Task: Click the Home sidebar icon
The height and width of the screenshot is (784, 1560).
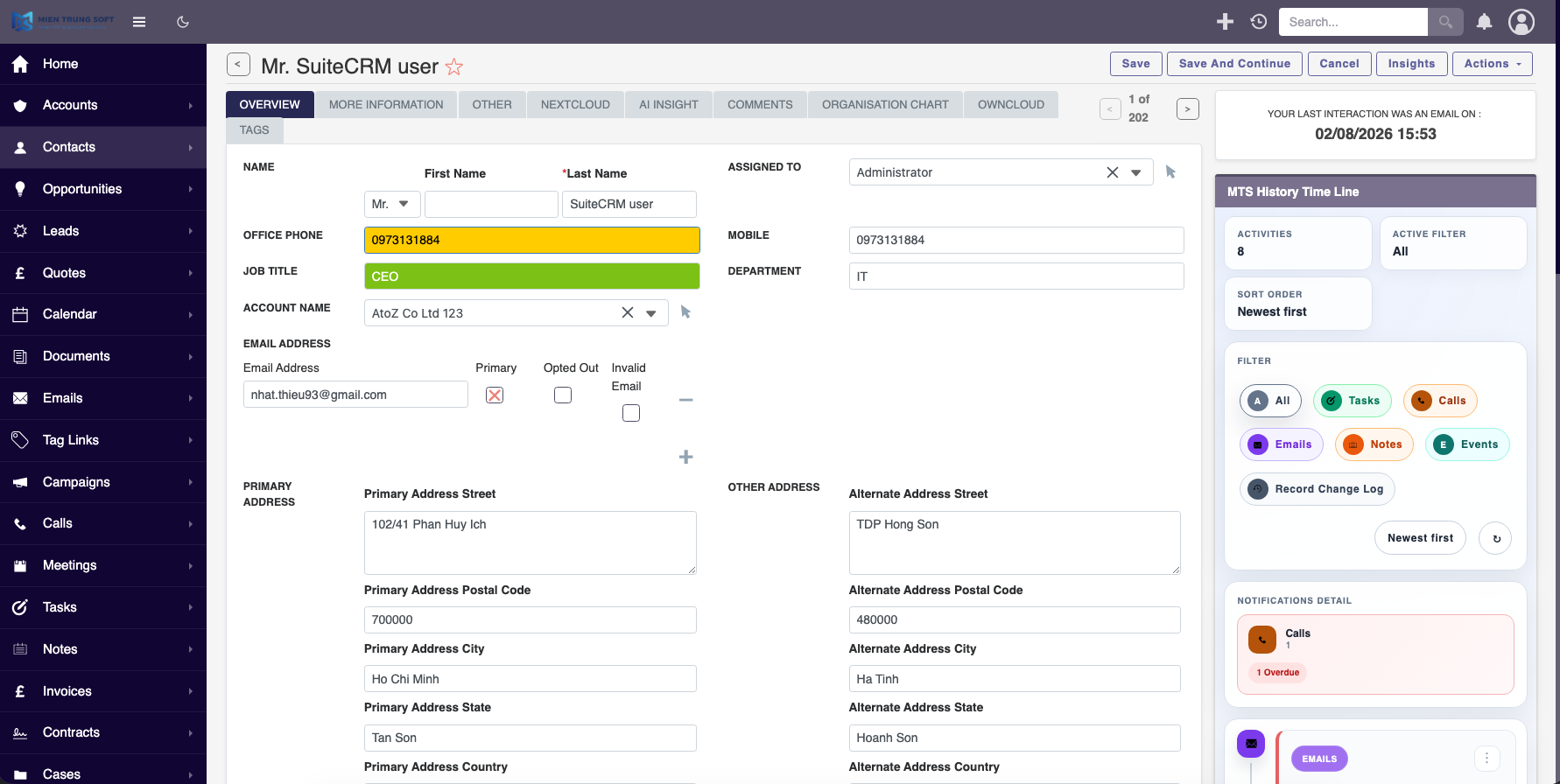Action: pos(20,64)
